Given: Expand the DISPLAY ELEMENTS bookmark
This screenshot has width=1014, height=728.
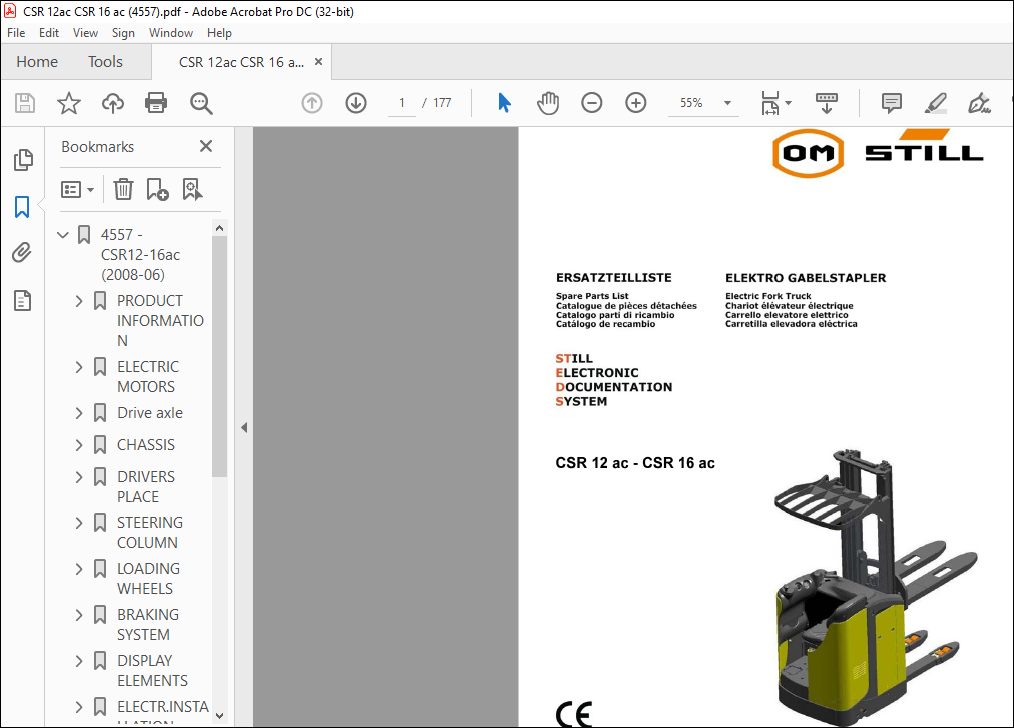Looking at the screenshot, I should (79, 660).
